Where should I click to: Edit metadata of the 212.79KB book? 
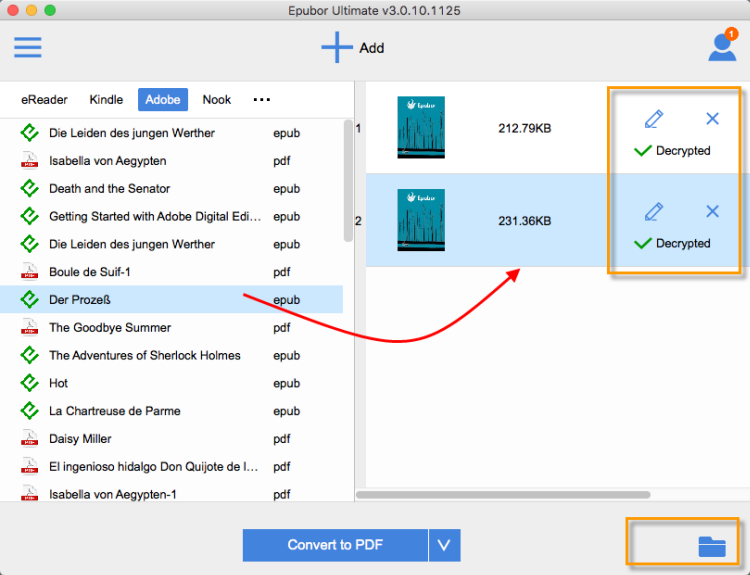[x=654, y=119]
